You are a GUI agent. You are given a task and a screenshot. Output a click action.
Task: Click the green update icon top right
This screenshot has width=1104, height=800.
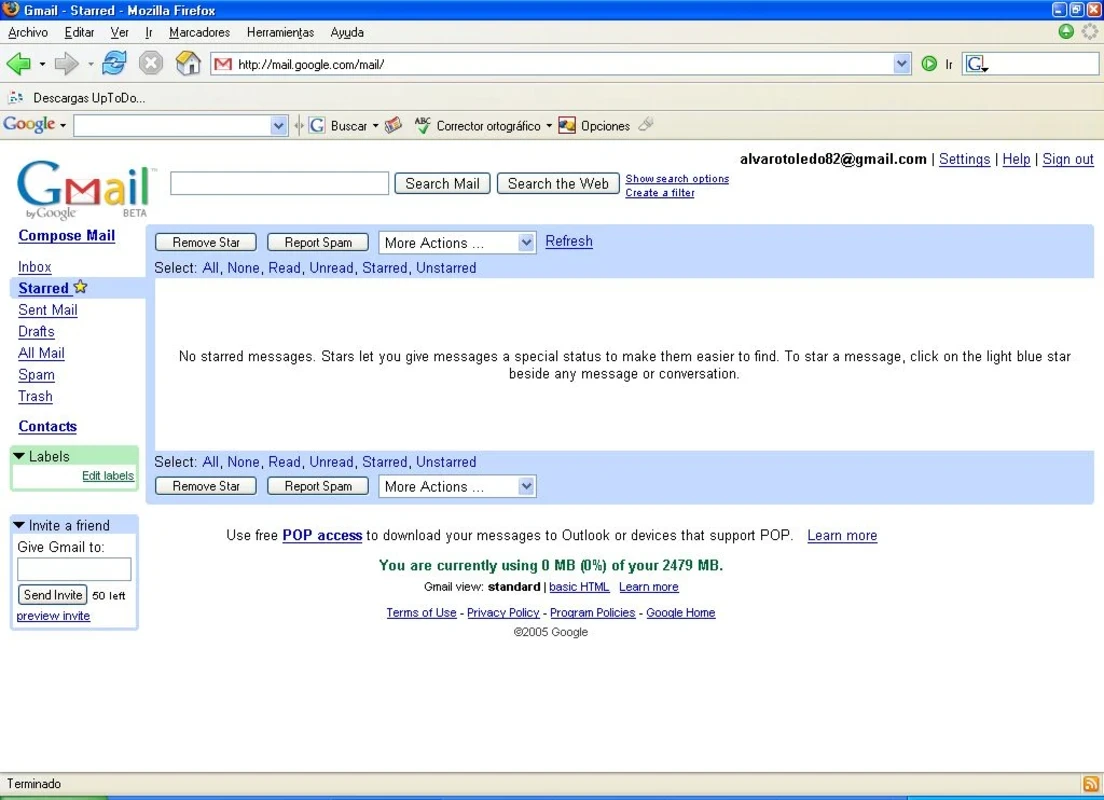pyautogui.click(x=1066, y=31)
